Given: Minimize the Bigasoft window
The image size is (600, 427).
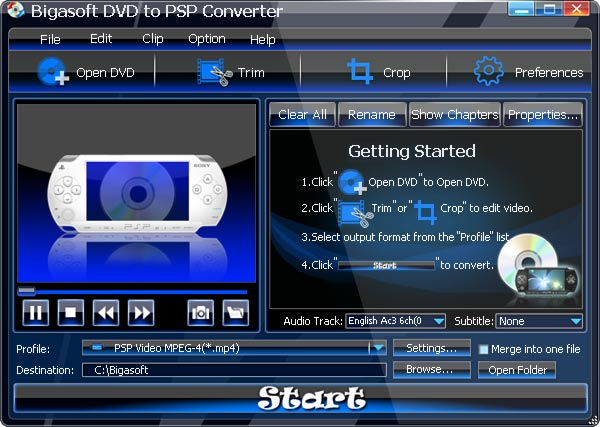Looking at the screenshot, I should [x=521, y=9].
